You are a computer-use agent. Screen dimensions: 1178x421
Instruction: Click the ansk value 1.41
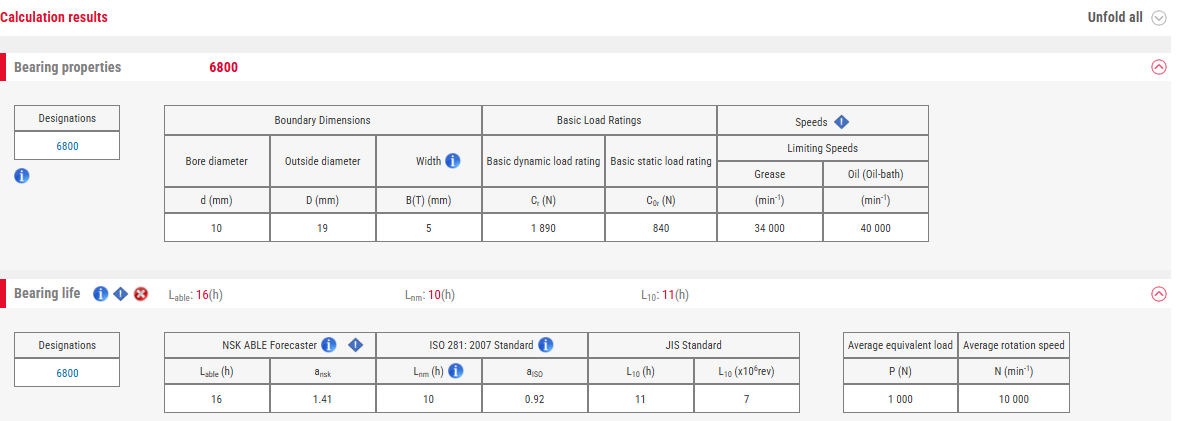(322, 399)
